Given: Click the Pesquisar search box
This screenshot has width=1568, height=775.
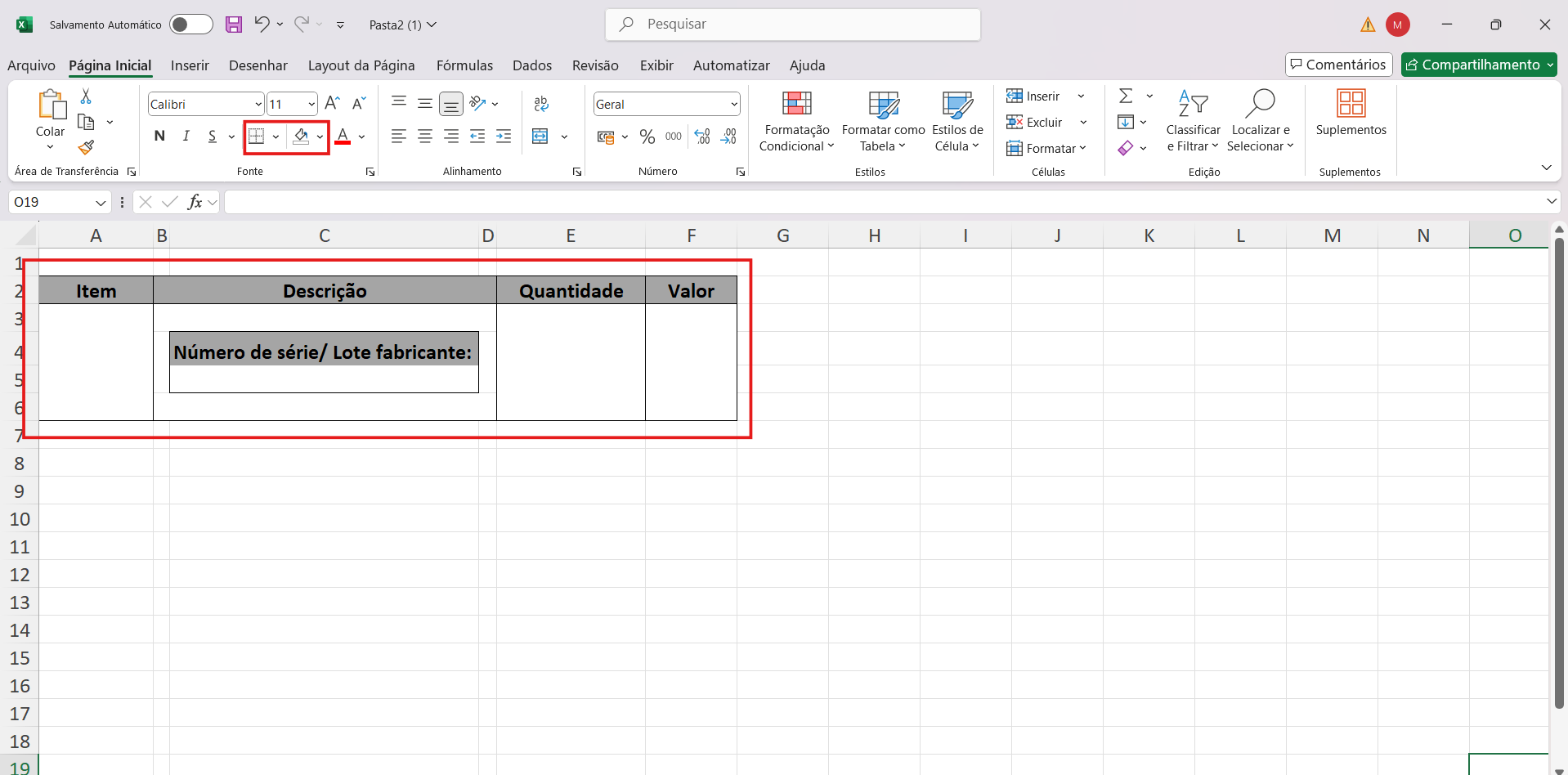Looking at the screenshot, I should tap(793, 25).
